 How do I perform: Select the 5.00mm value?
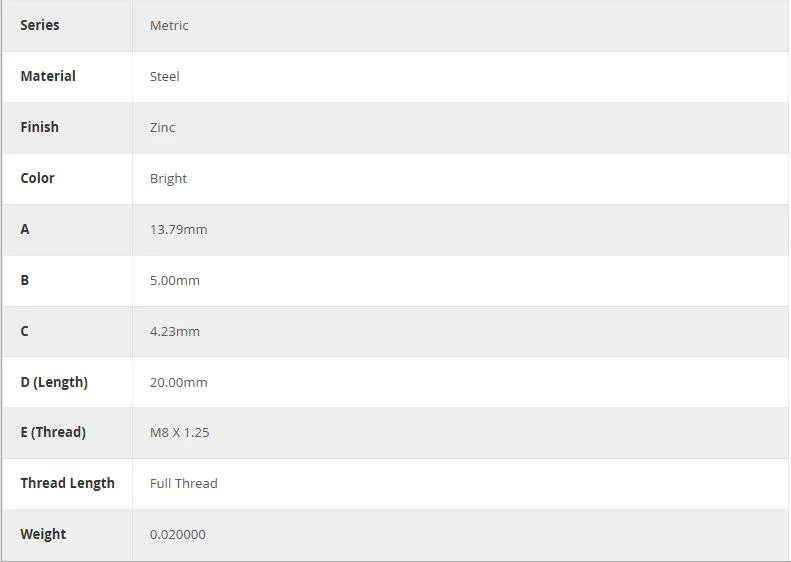click(175, 280)
